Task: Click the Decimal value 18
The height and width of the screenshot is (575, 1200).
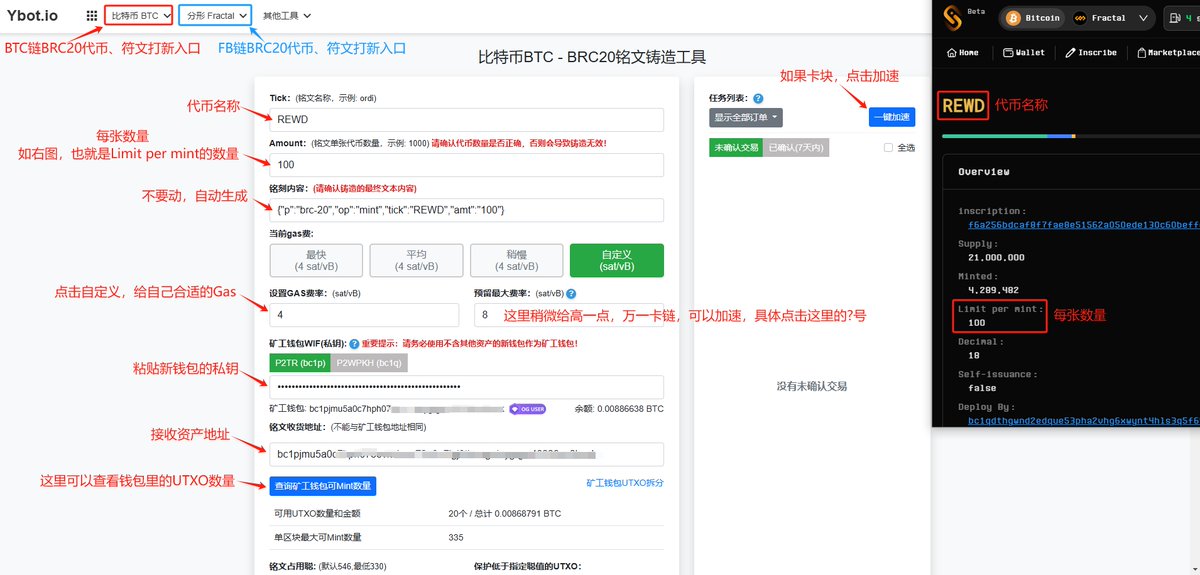Action: tap(975, 355)
